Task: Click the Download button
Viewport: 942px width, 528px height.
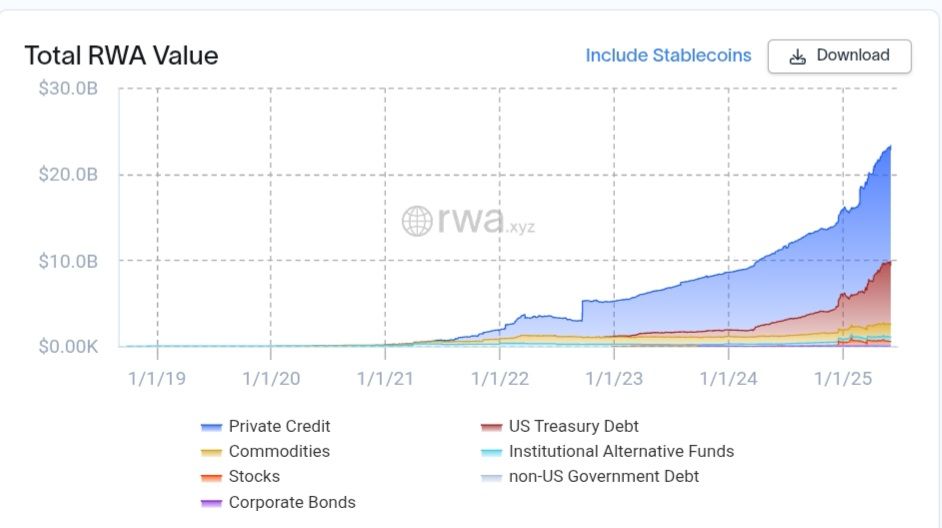Action: click(x=839, y=56)
